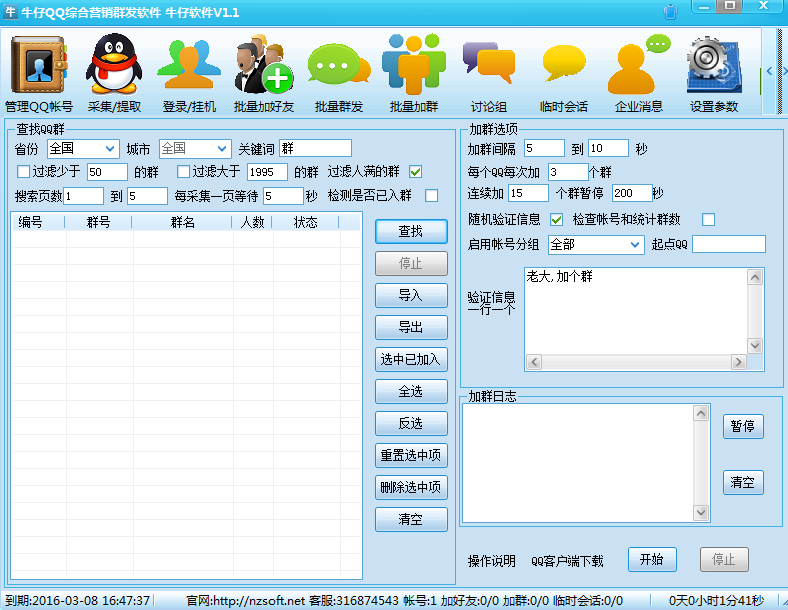This screenshot has height=610, width=788.
Task: Click the 群号 column header
Action: (x=98, y=222)
